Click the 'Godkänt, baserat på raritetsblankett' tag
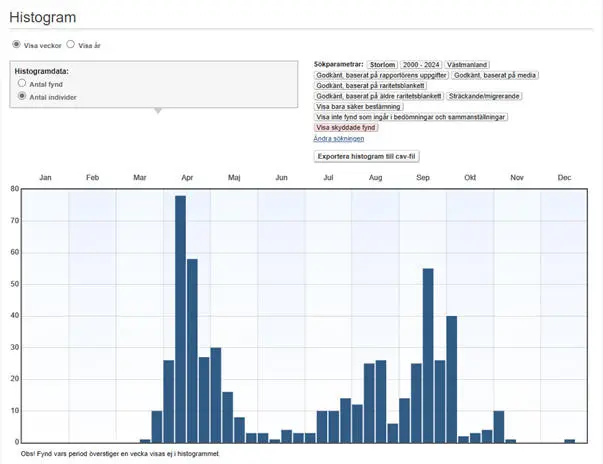The image size is (603, 464). tap(371, 85)
